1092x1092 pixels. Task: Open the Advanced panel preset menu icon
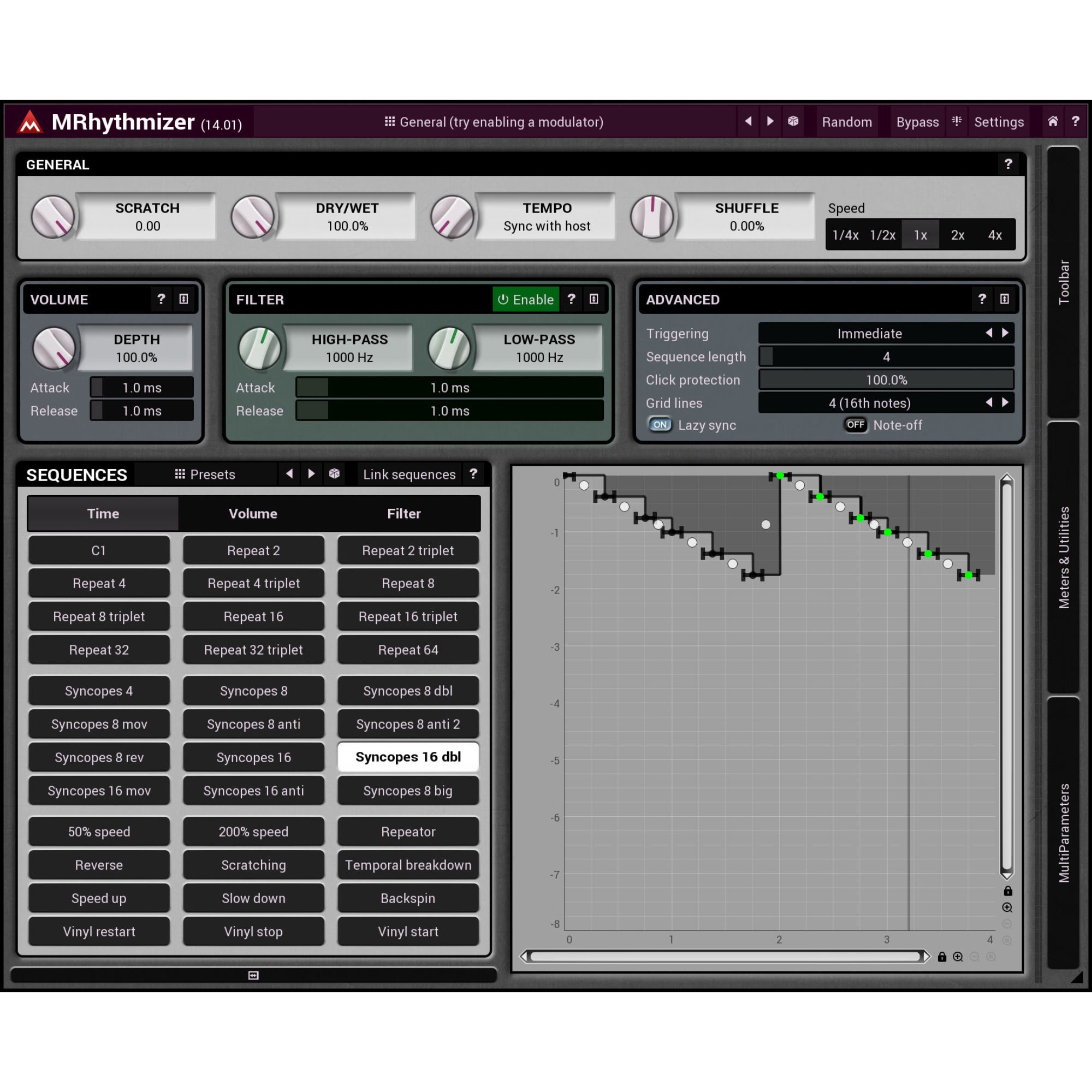point(1005,299)
